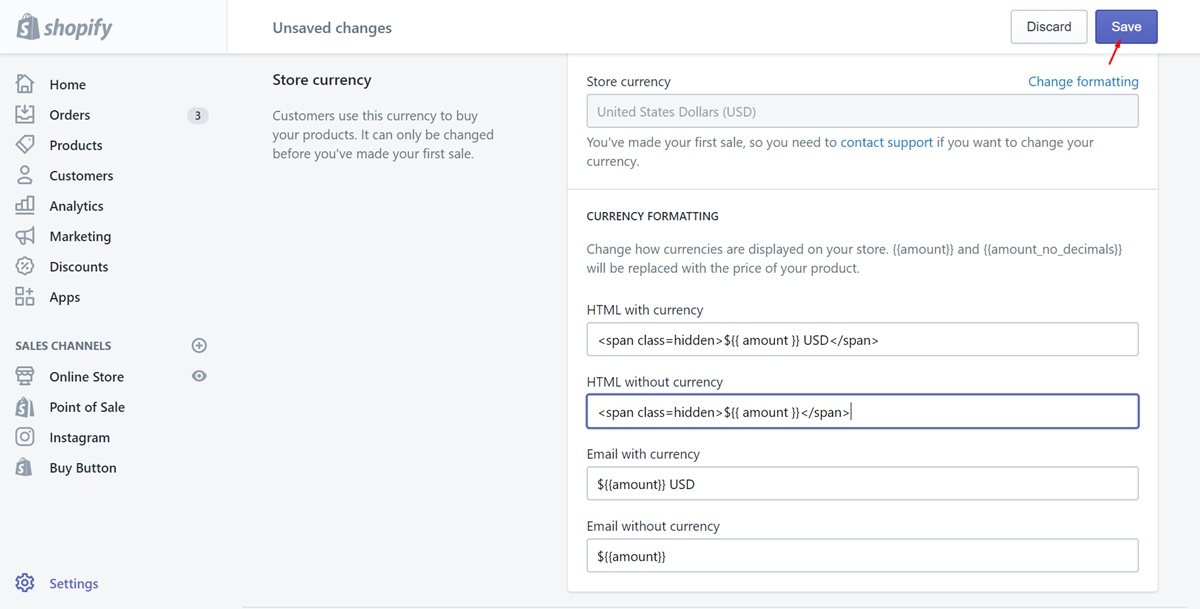
Task: Go to Customers section
Action: coord(81,176)
